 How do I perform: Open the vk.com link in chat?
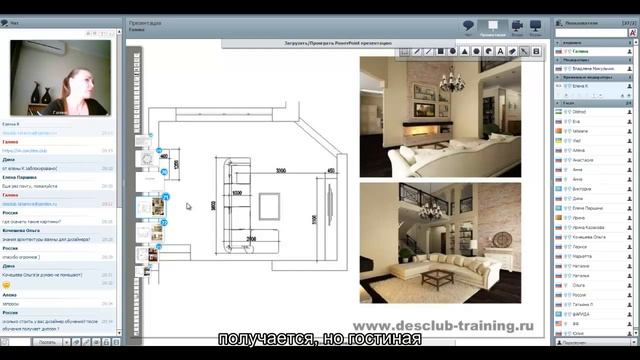coord(24,151)
